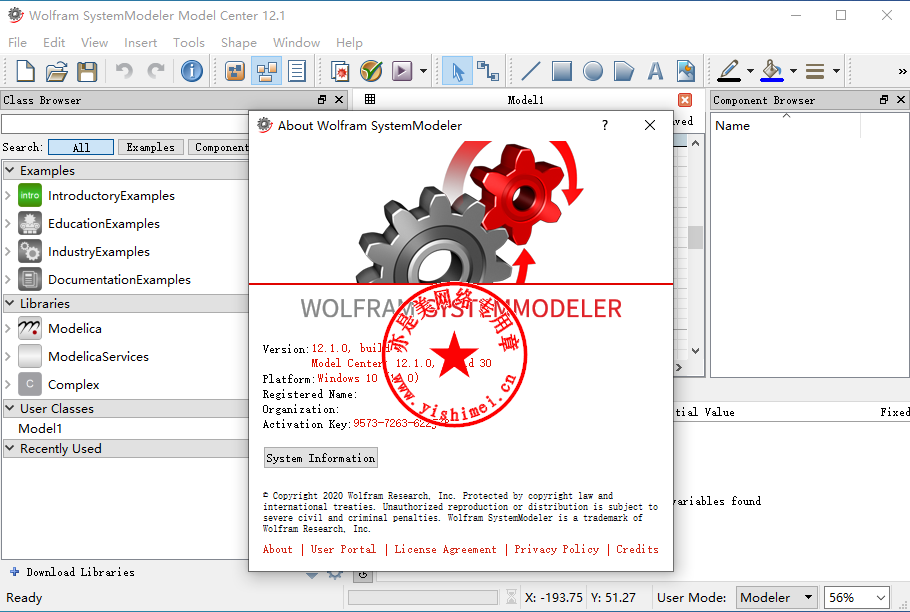Viewport: 910px width, 612px height.
Task: Open the File menu
Action: click(x=17, y=42)
